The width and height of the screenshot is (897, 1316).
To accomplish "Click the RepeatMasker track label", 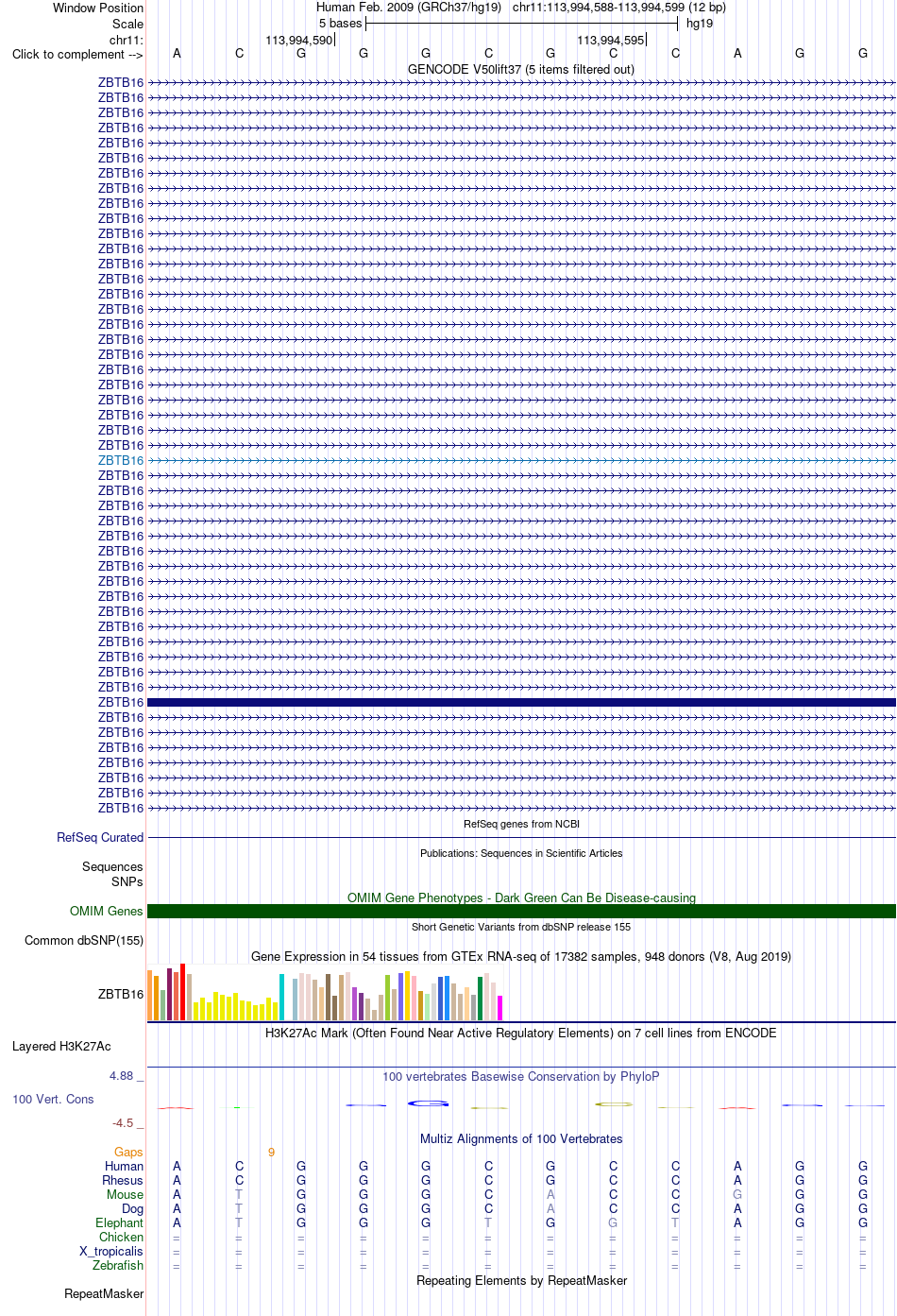I will point(104,1293).
